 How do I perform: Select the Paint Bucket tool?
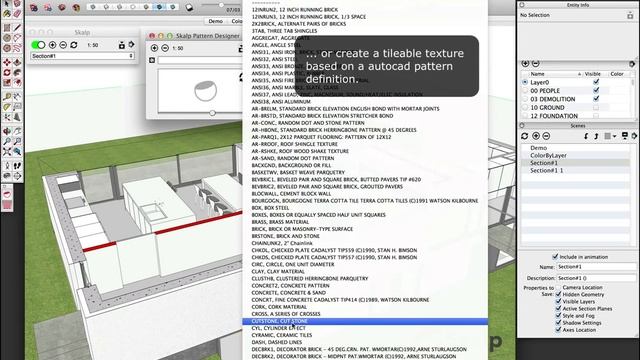coord(7,13)
